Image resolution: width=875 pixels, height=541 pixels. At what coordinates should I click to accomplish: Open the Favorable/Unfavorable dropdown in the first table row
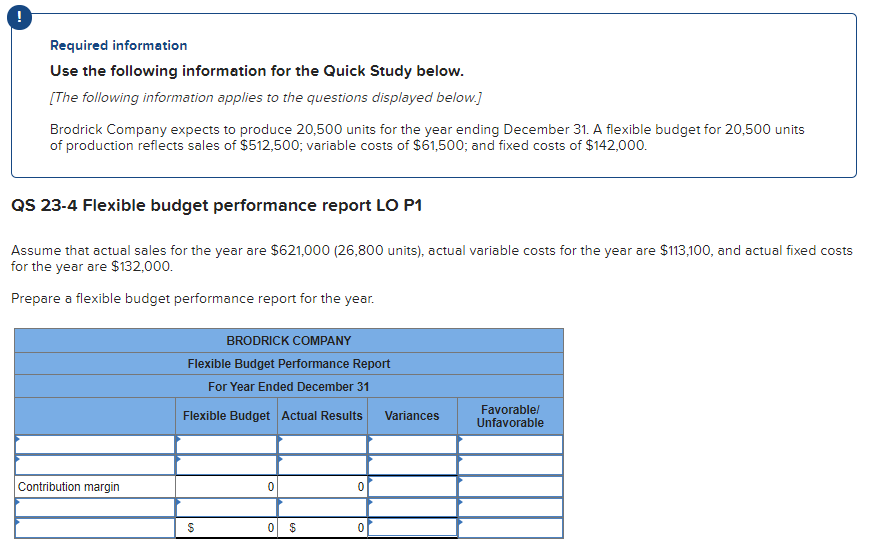[x=510, y=445]
